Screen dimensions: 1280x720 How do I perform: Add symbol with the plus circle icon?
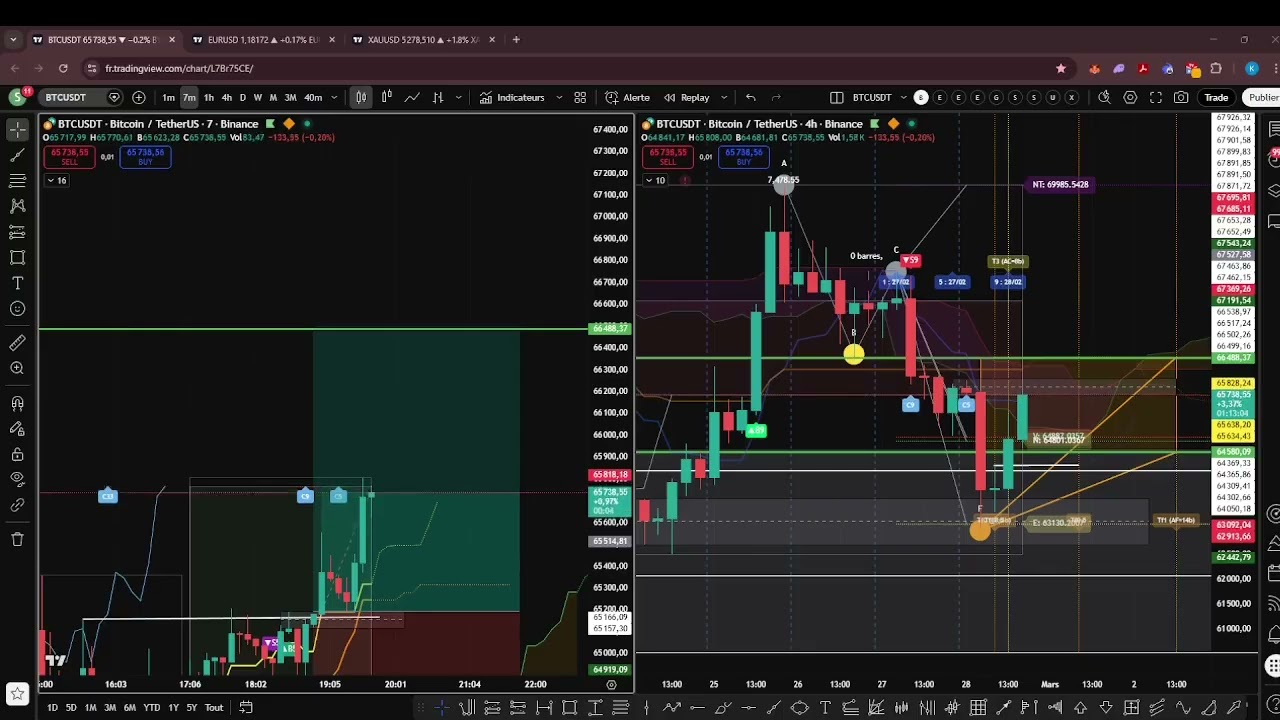(139, 97)
